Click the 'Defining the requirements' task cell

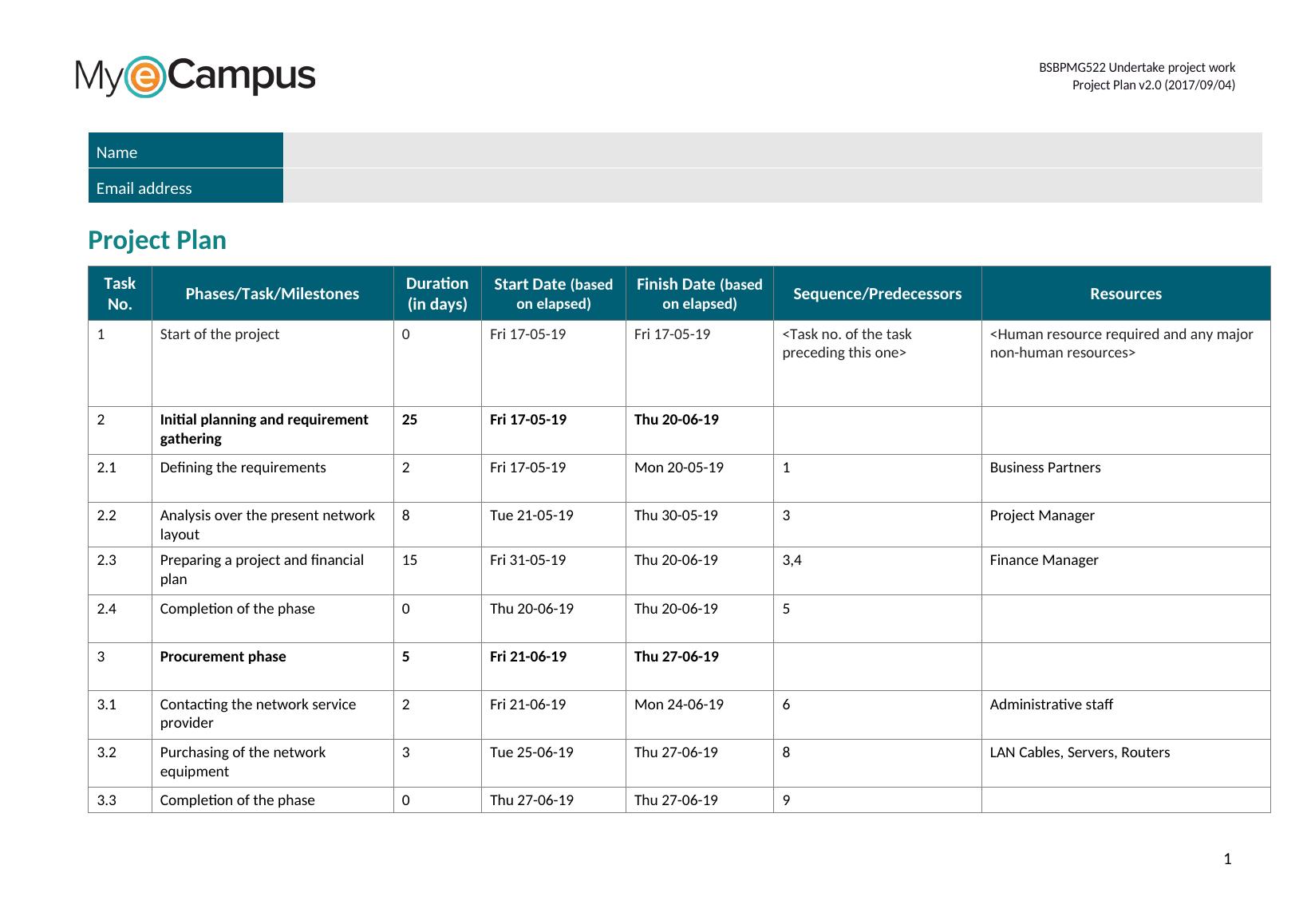pos(243,468)
